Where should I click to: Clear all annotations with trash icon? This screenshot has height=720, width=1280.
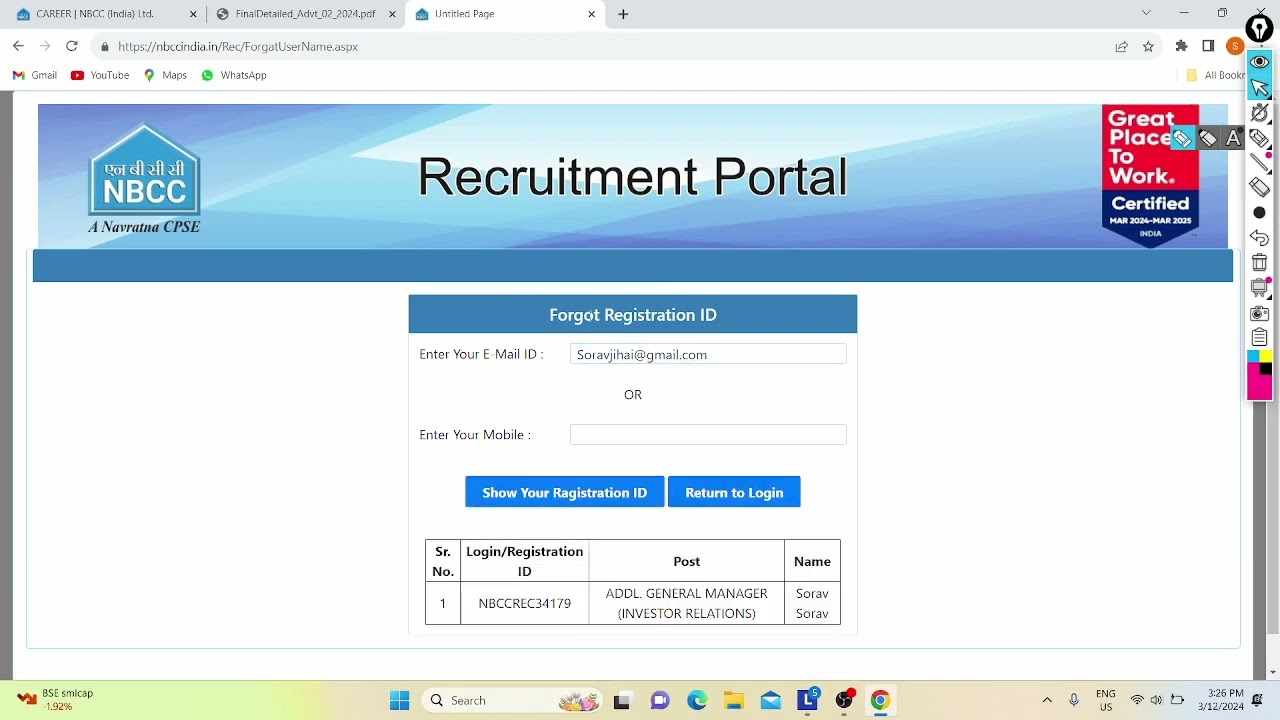coord(1259,263)
